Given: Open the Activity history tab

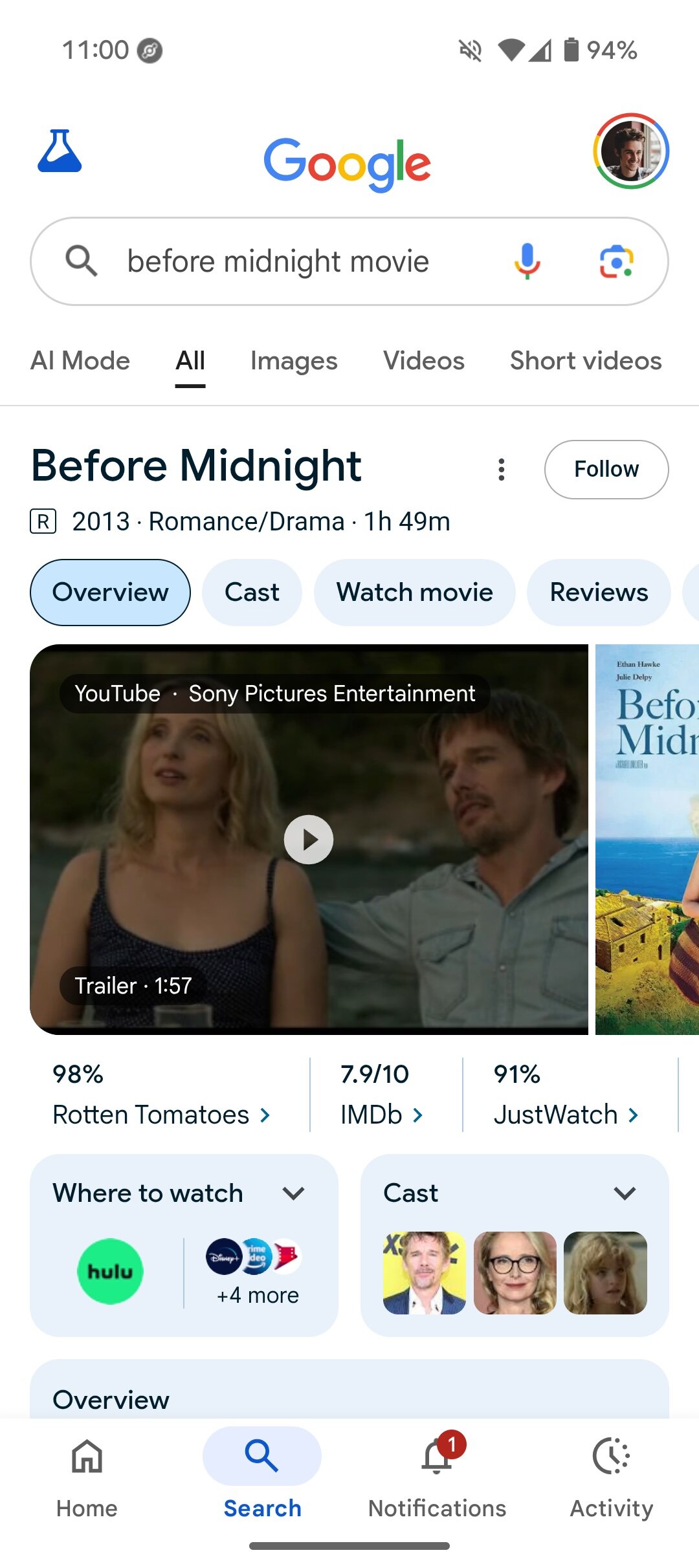Looking at the screenshot, I should pyautogui.click(x=611, y=1477).
